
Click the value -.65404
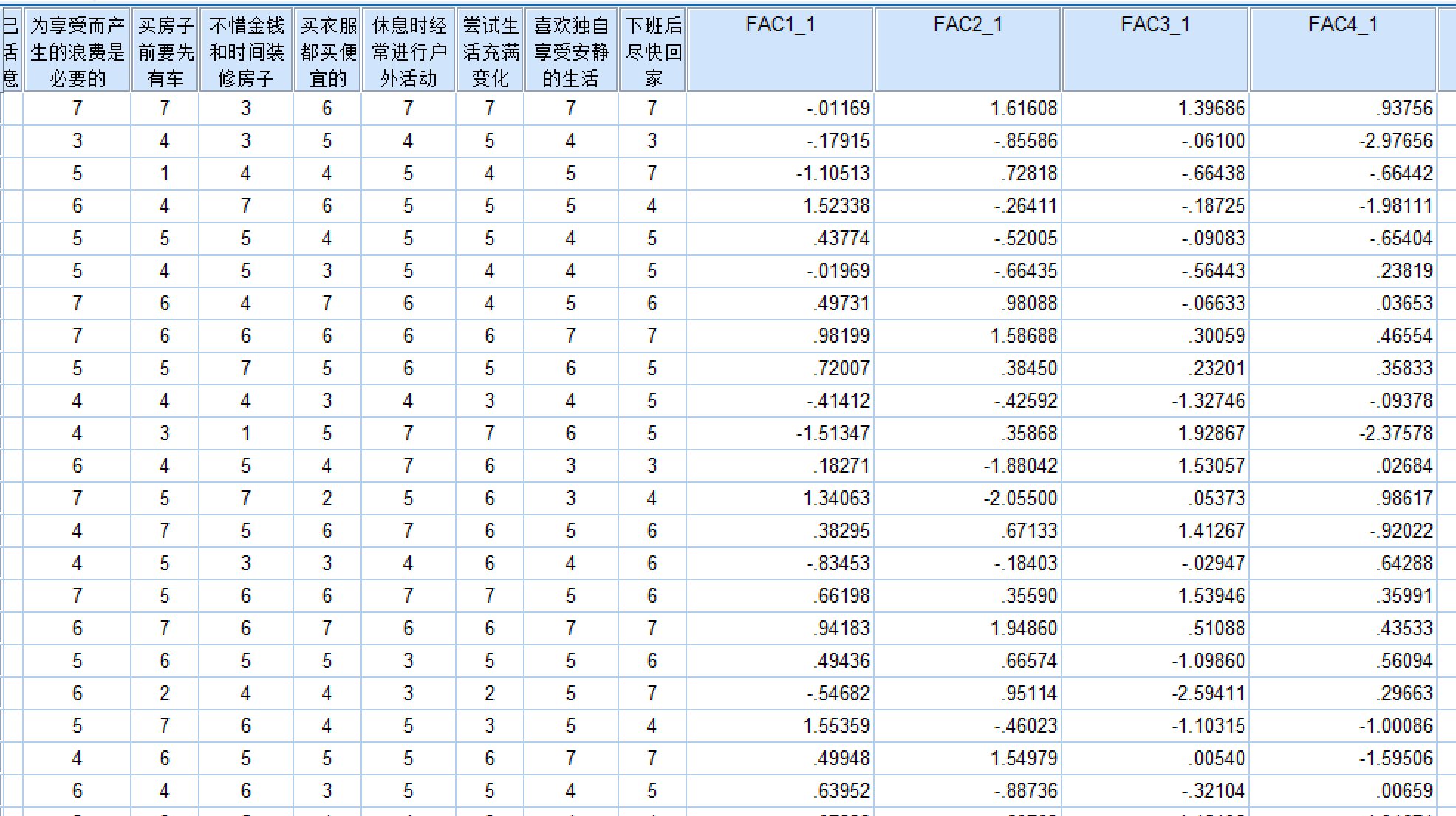[1343, 239]
